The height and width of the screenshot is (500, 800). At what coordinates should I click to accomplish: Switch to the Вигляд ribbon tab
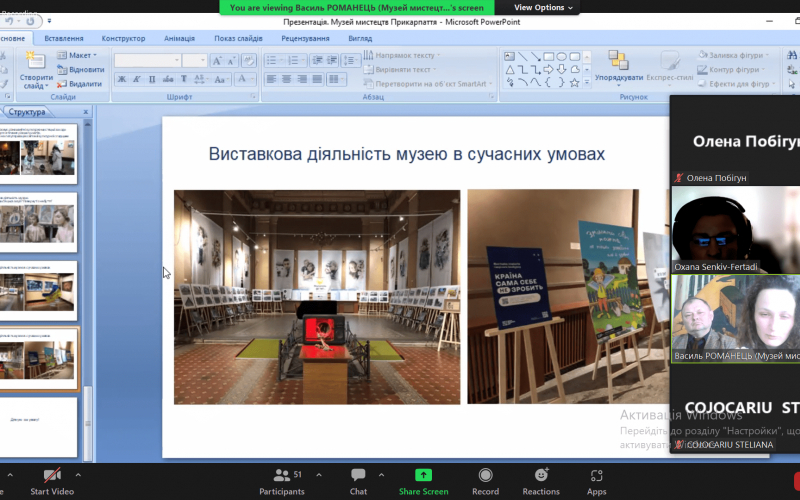point(360,38)
